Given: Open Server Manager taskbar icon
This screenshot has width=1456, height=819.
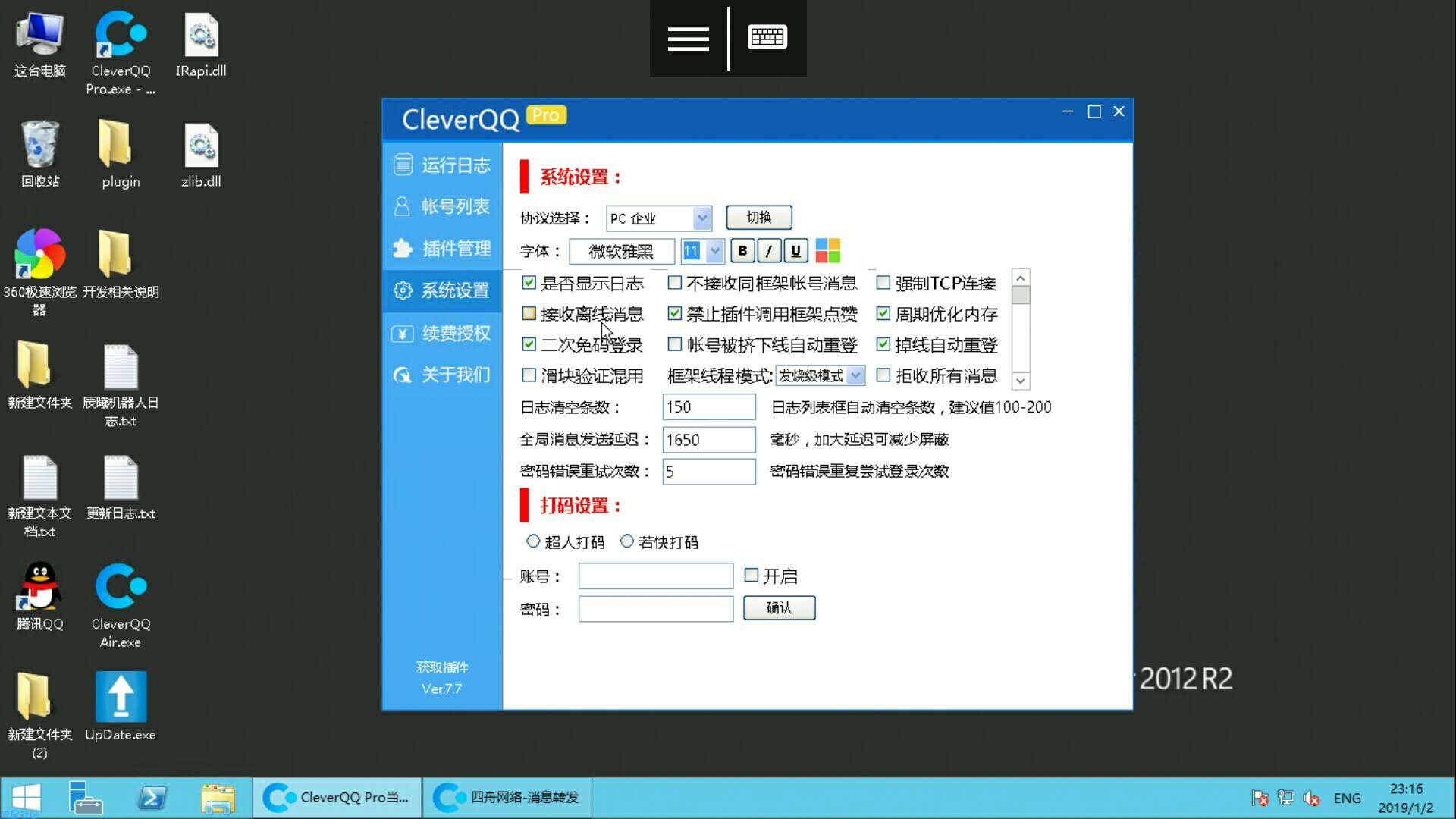Looking at the screenshot, I should point(85,798).
